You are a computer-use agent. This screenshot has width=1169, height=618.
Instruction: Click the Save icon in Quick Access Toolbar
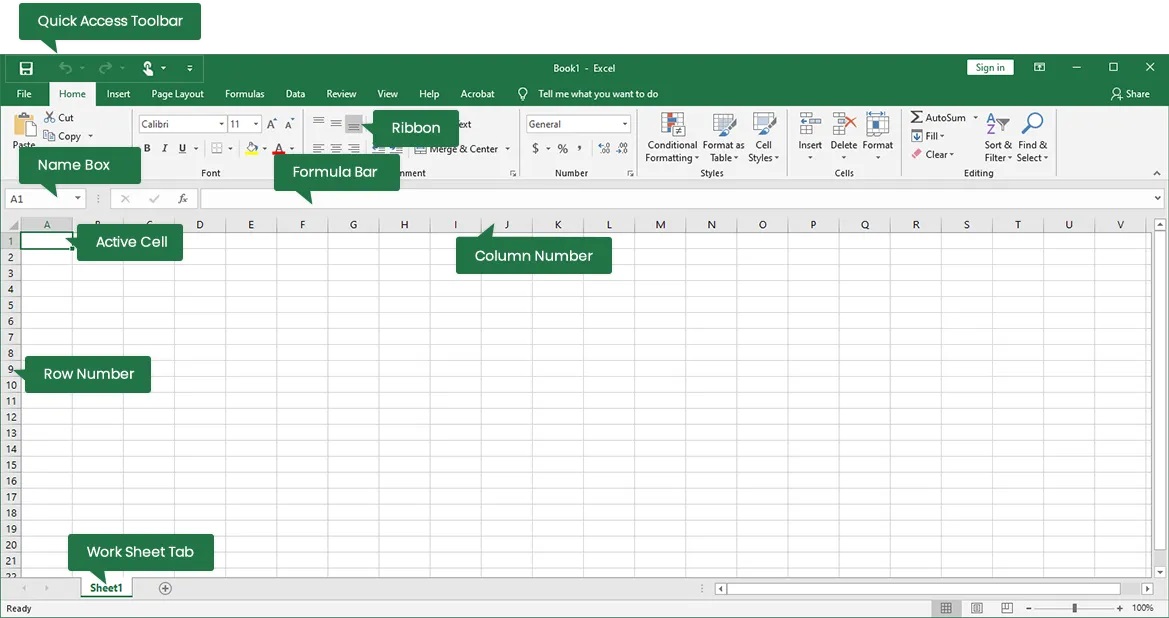[x=26, y=68]
